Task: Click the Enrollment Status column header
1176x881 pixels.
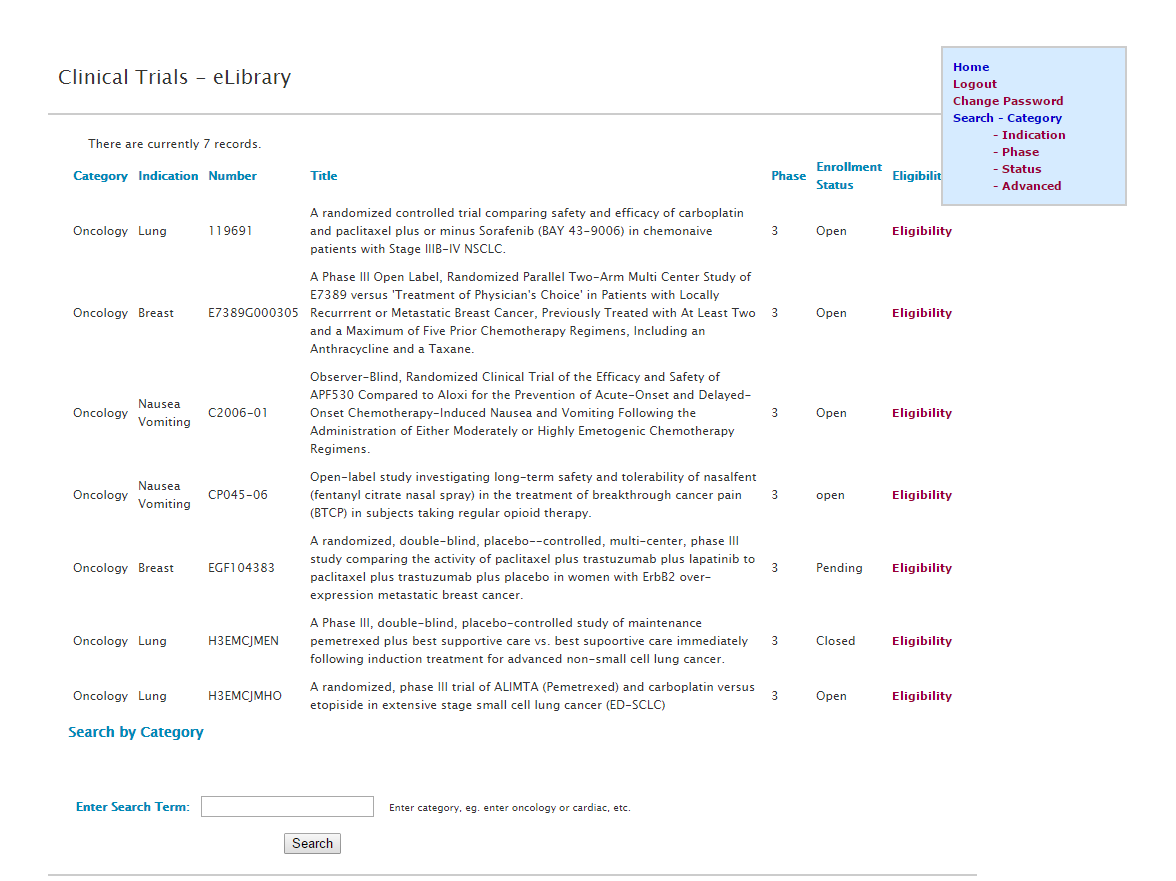Action: (x=848, y=176)
